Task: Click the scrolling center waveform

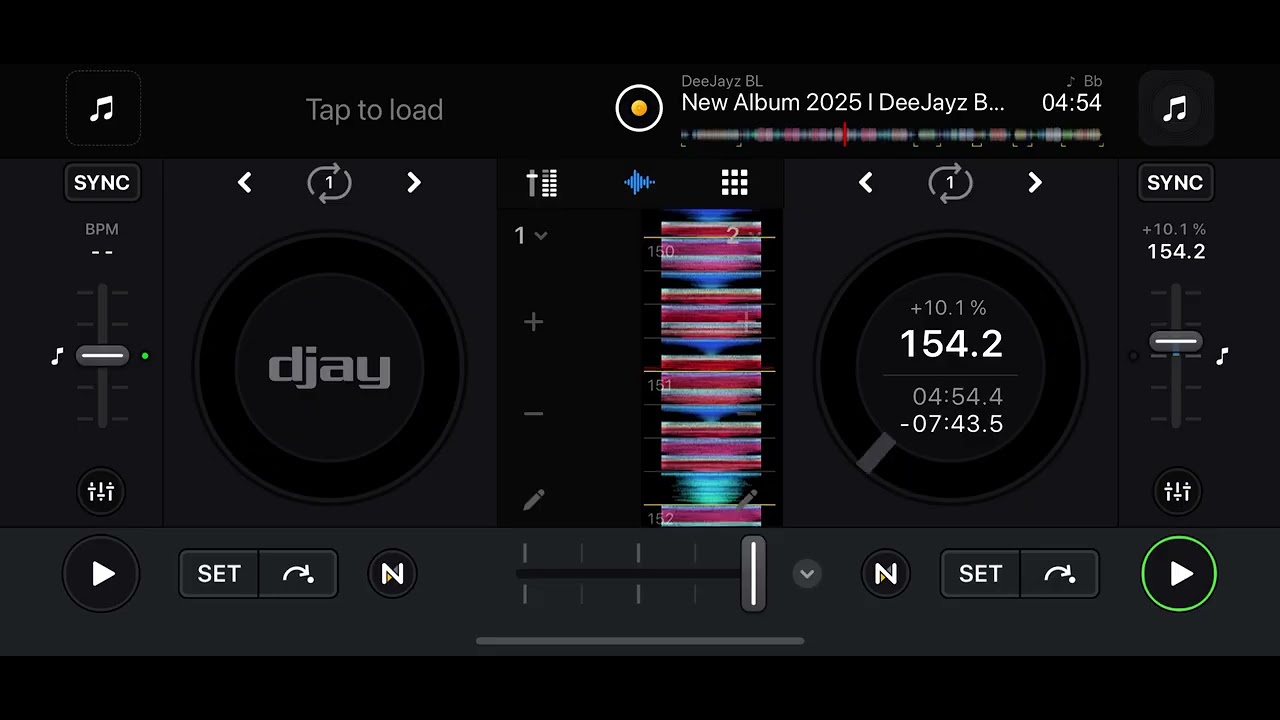Action: [x=711, y=368]
